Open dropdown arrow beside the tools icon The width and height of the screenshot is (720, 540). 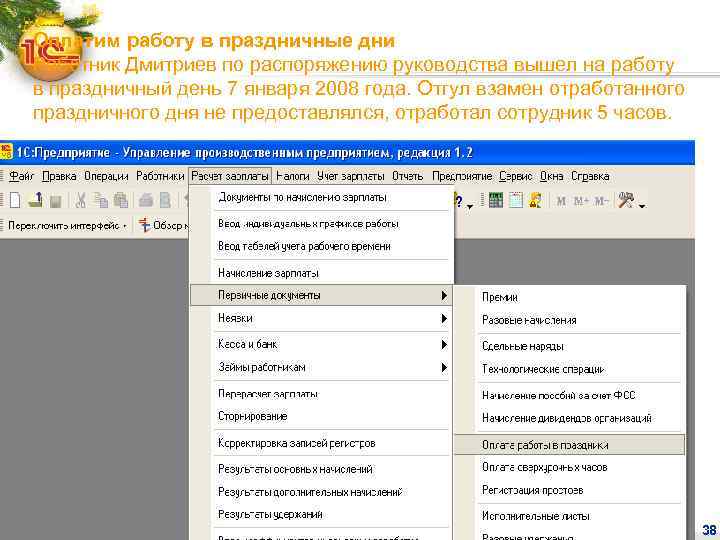coord(642,206)
